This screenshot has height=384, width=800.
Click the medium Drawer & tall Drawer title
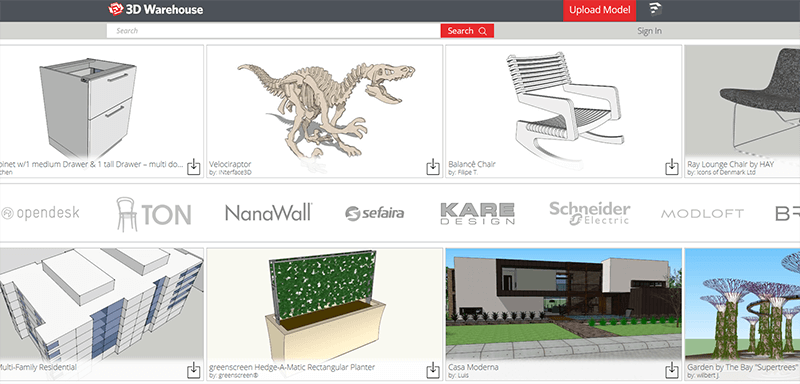point(92,164)
